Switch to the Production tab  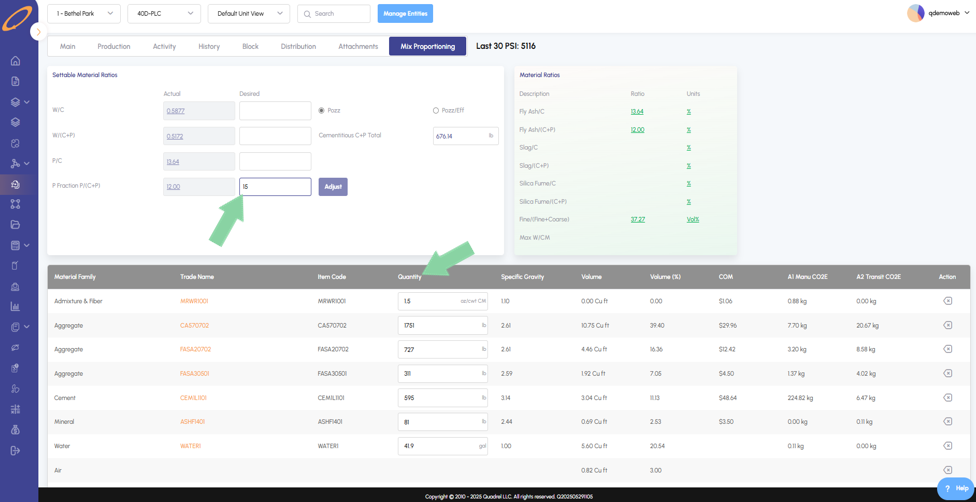114,46
